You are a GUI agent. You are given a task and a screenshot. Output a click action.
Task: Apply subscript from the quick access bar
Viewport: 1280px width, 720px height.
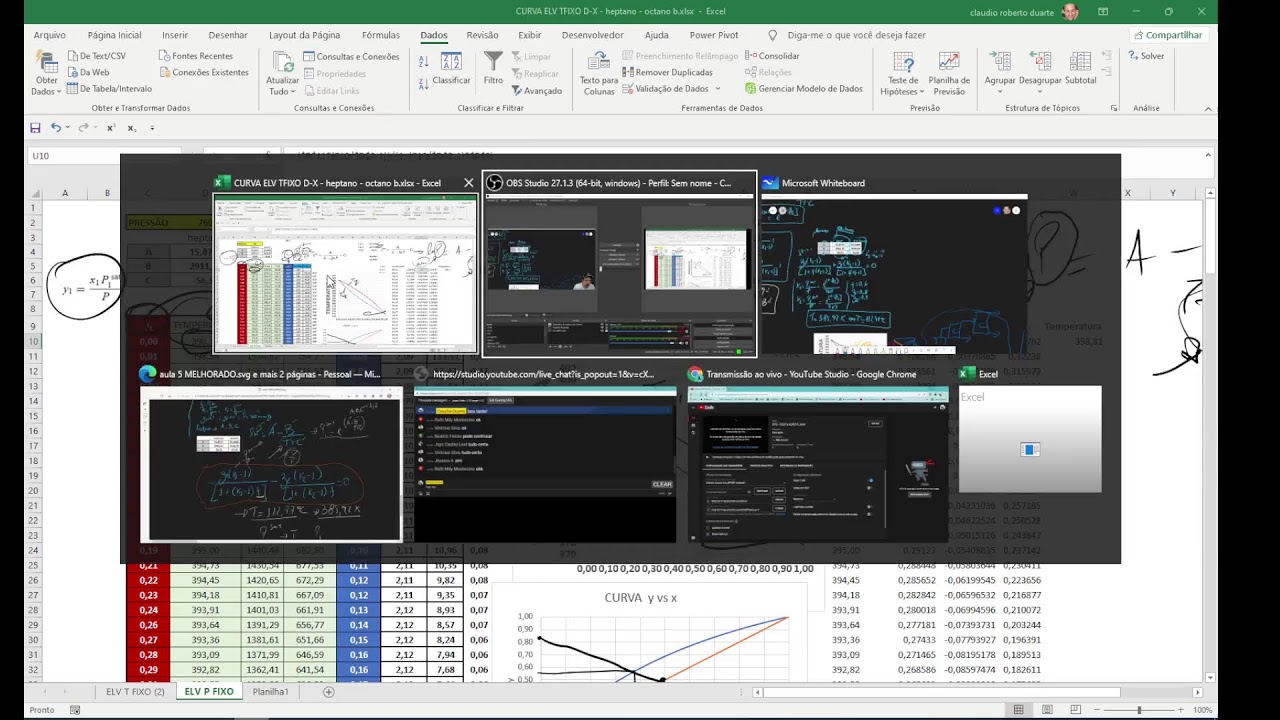133,128
